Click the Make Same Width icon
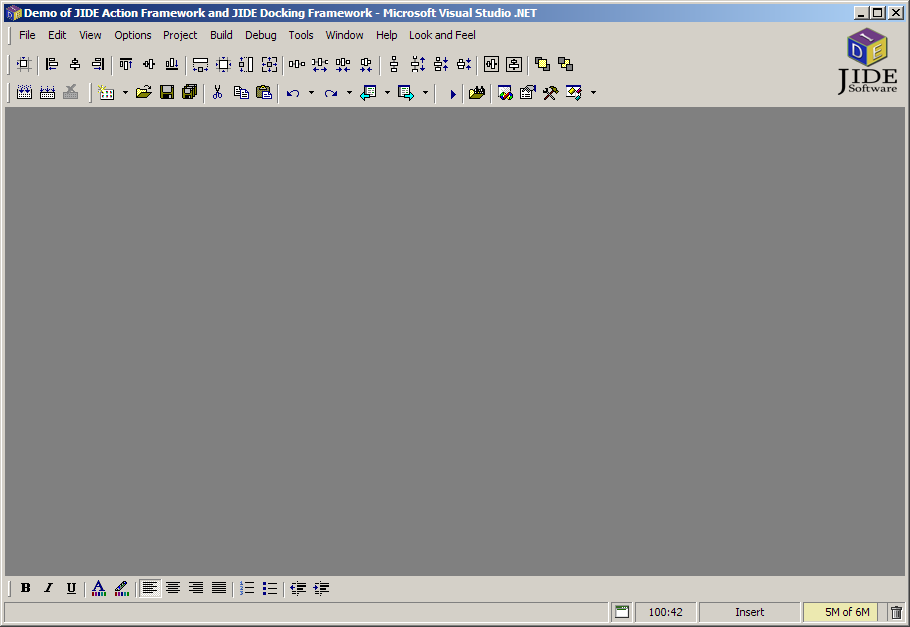Viewport: 910px width, 627px height. coord(200,64)
